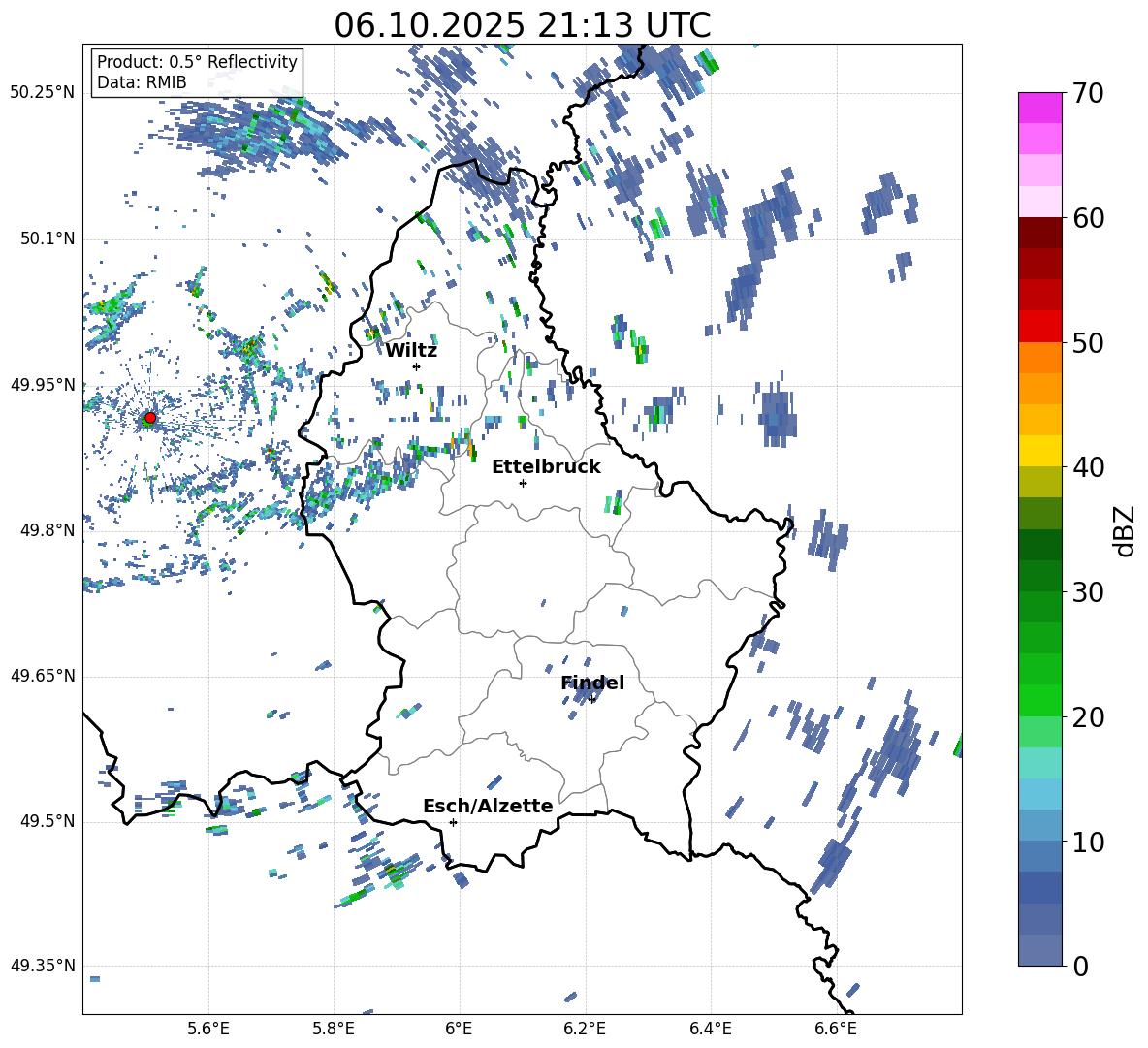
Task: Click the Wiltz station cross marker
Action: pos(416,366)
